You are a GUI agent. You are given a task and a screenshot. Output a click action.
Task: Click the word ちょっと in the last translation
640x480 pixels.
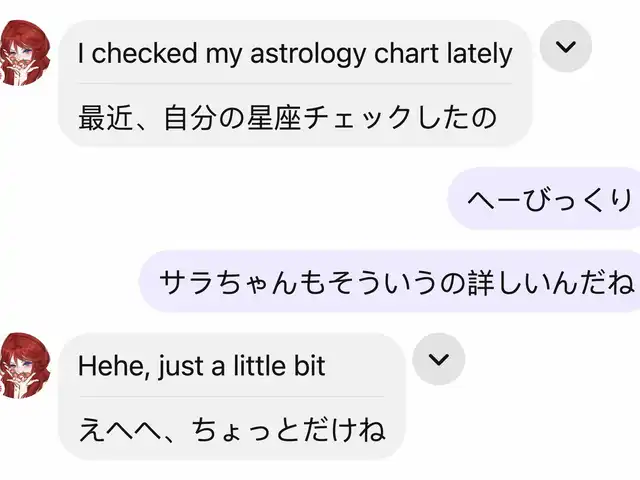(x=249, y=430)
